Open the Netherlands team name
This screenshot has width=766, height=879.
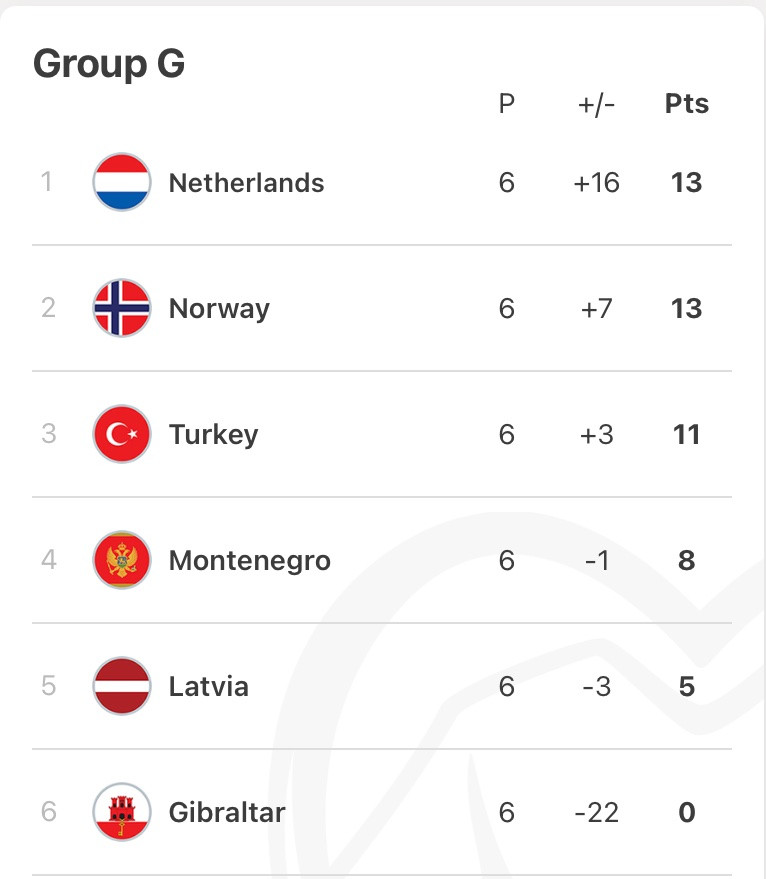tap(247, 183)
